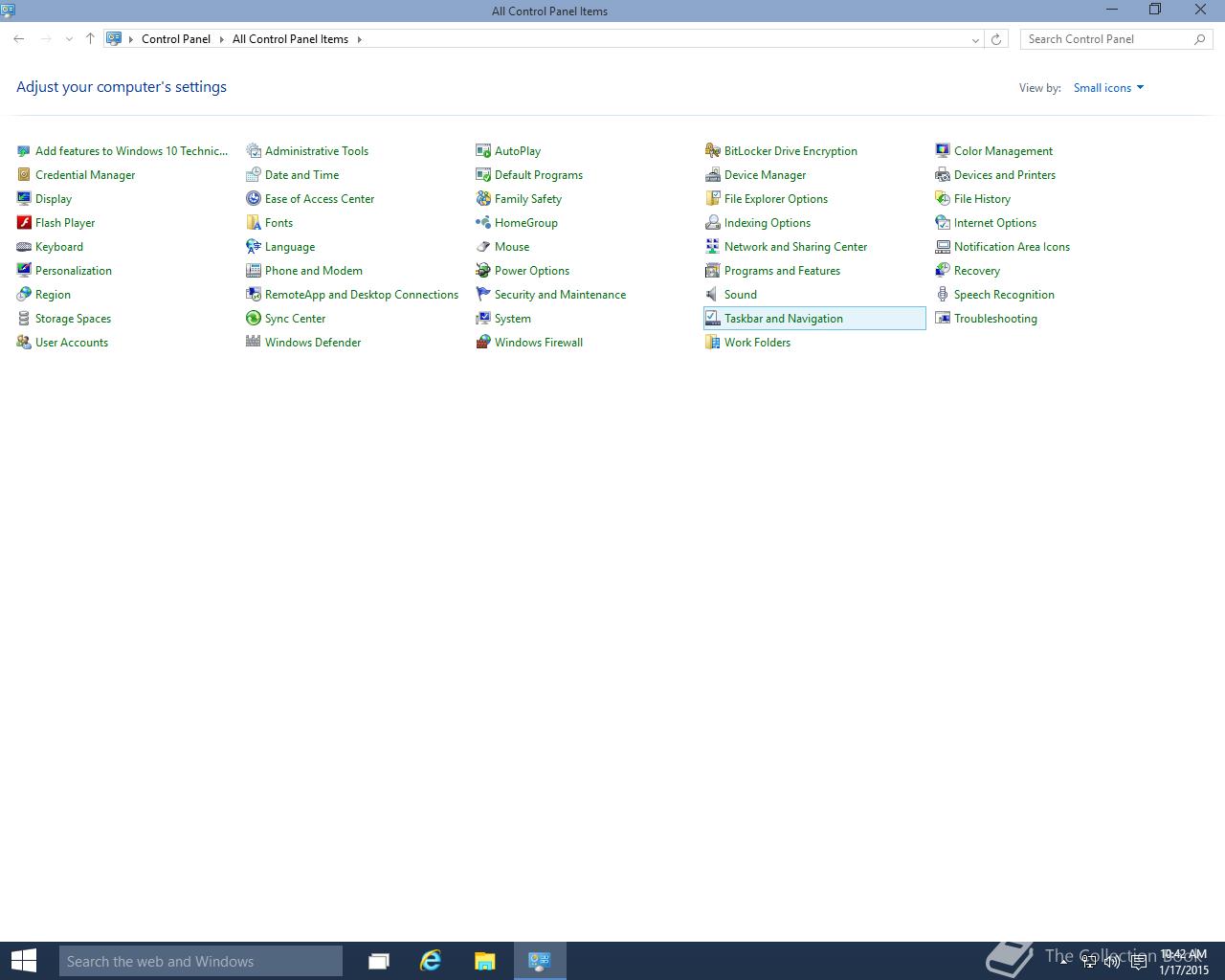Open Work Folders link
1225x980 pixels.
pyautogui.click(x=758, y=342)
